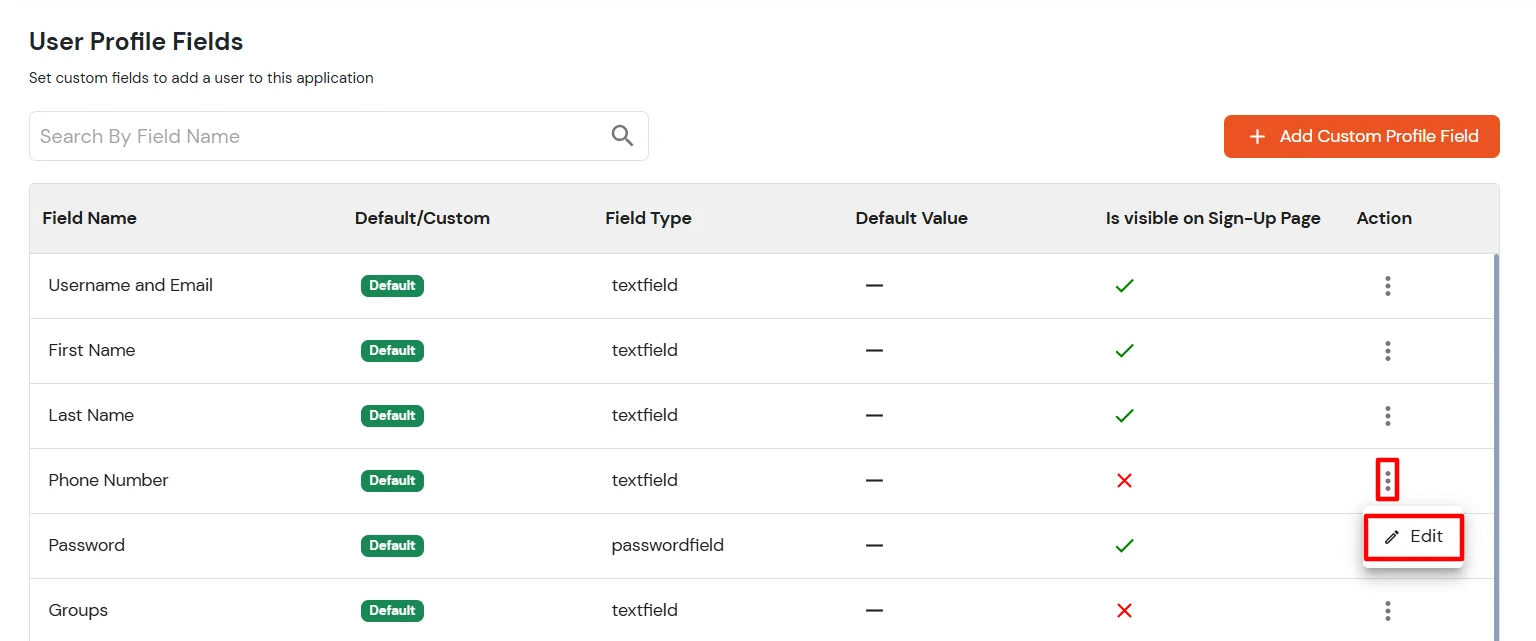Click the plus icon in Add Custom Profile Field

[x=1257, y=136]
